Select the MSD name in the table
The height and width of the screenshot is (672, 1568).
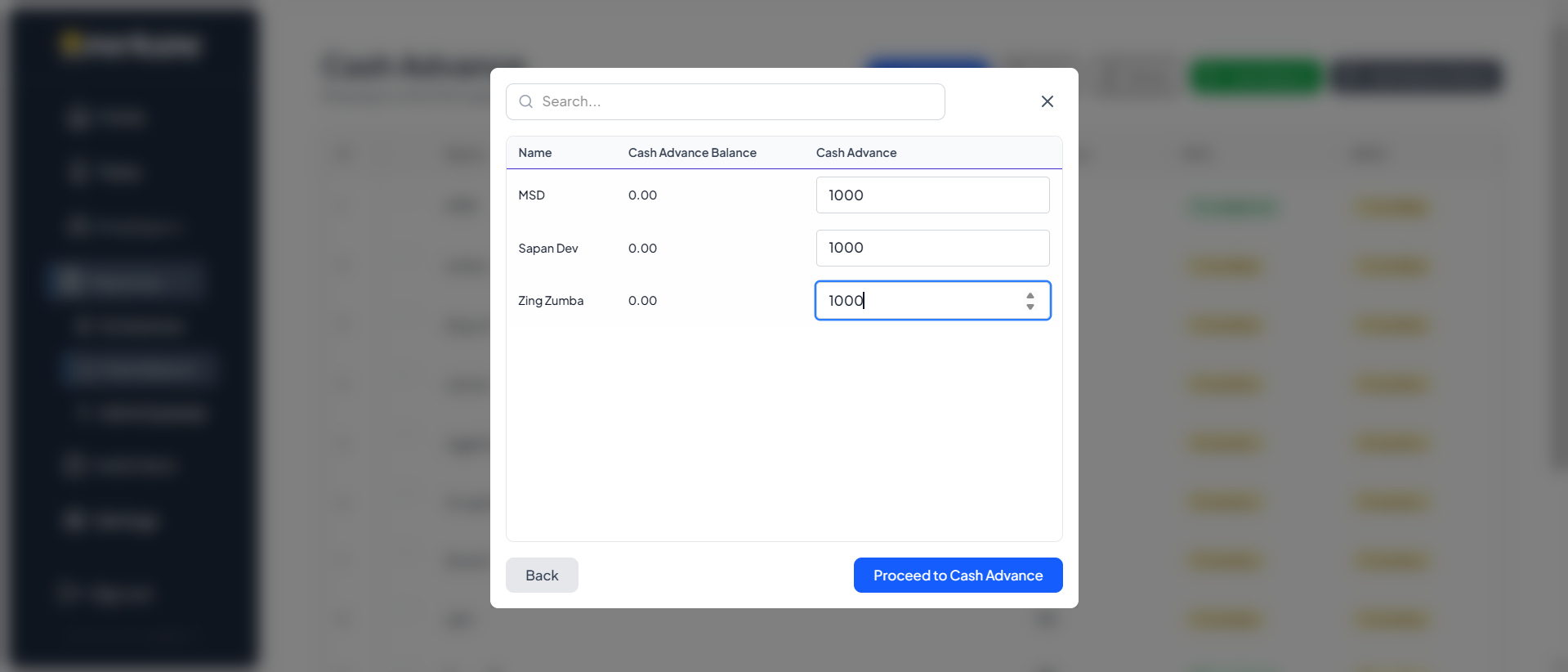tap(532, 195)
